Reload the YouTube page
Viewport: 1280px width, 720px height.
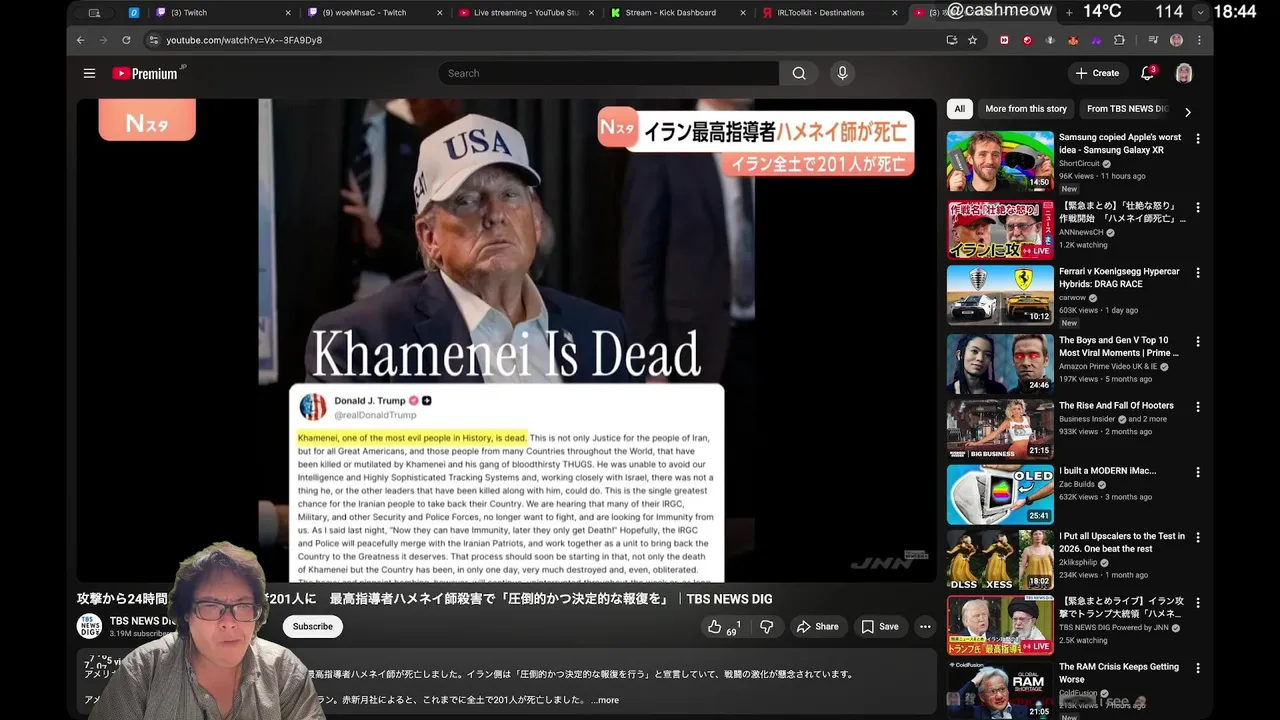point(126,40)
